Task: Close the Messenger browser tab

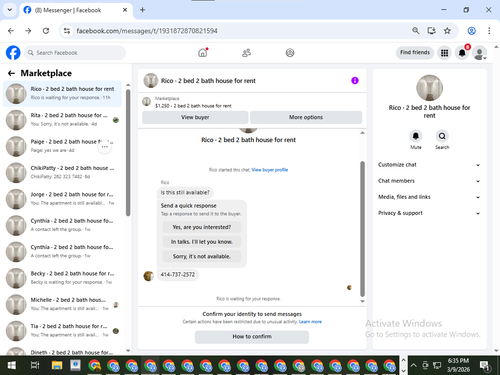Action: (x=125, y=10)
